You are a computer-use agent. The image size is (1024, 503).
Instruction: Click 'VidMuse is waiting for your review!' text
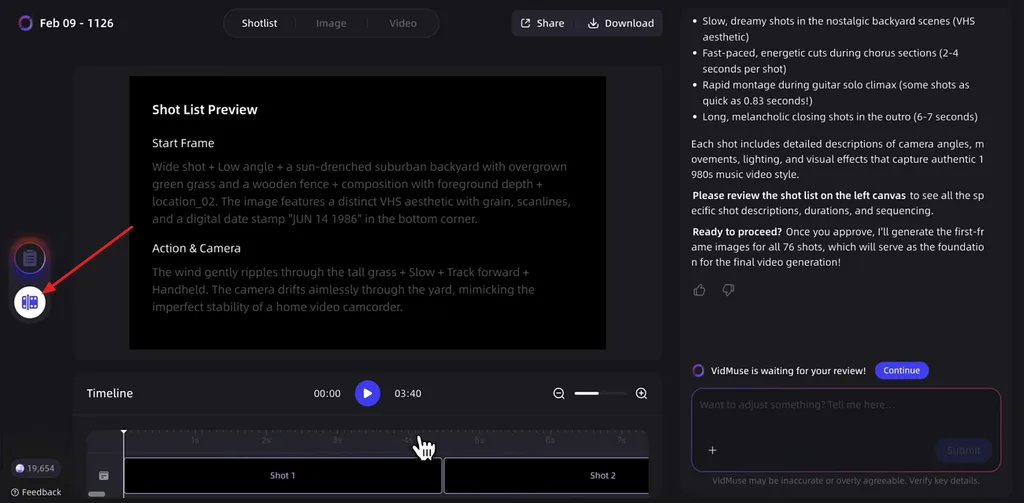788,370
